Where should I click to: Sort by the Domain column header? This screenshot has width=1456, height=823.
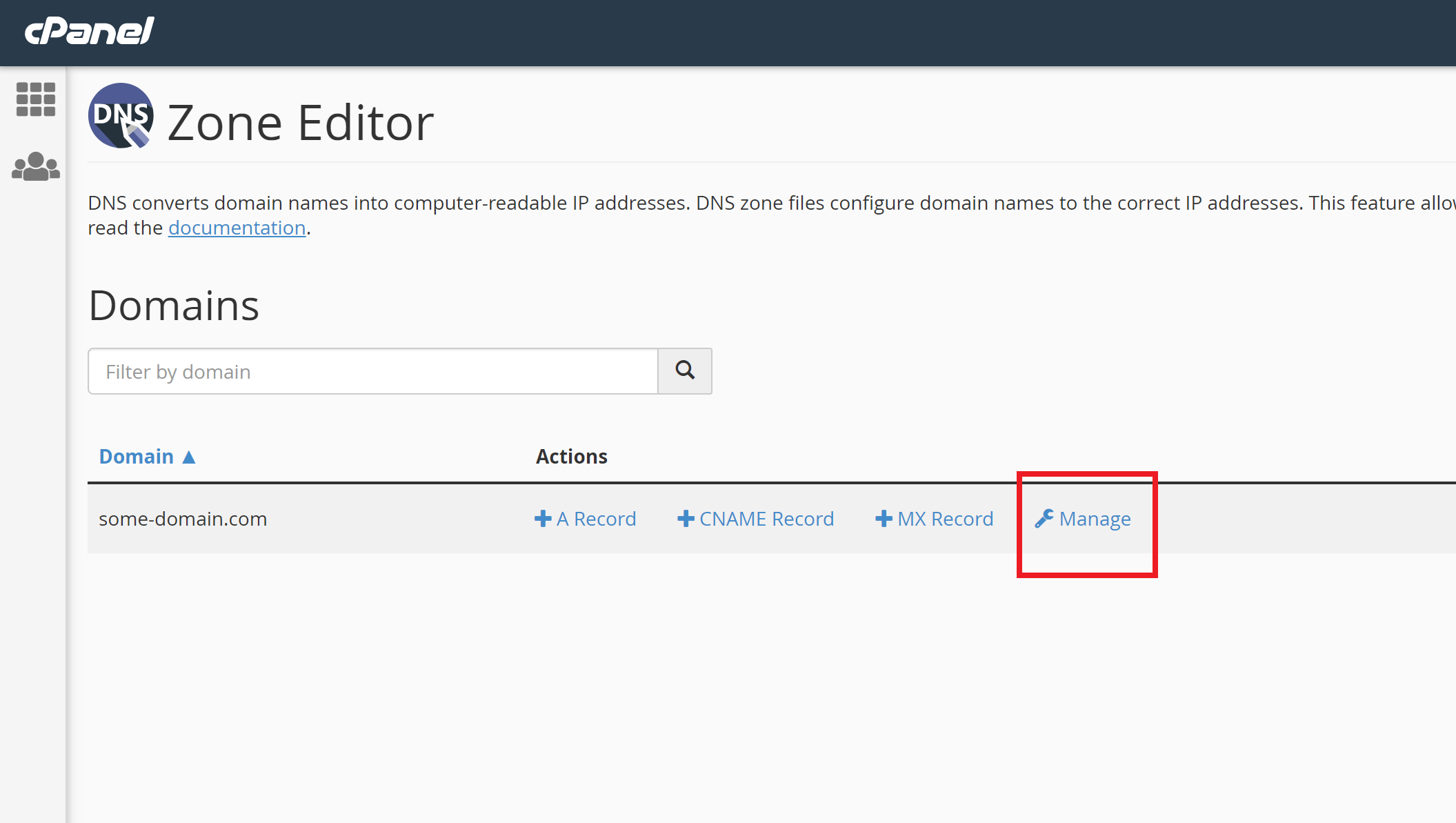point(137,457)
